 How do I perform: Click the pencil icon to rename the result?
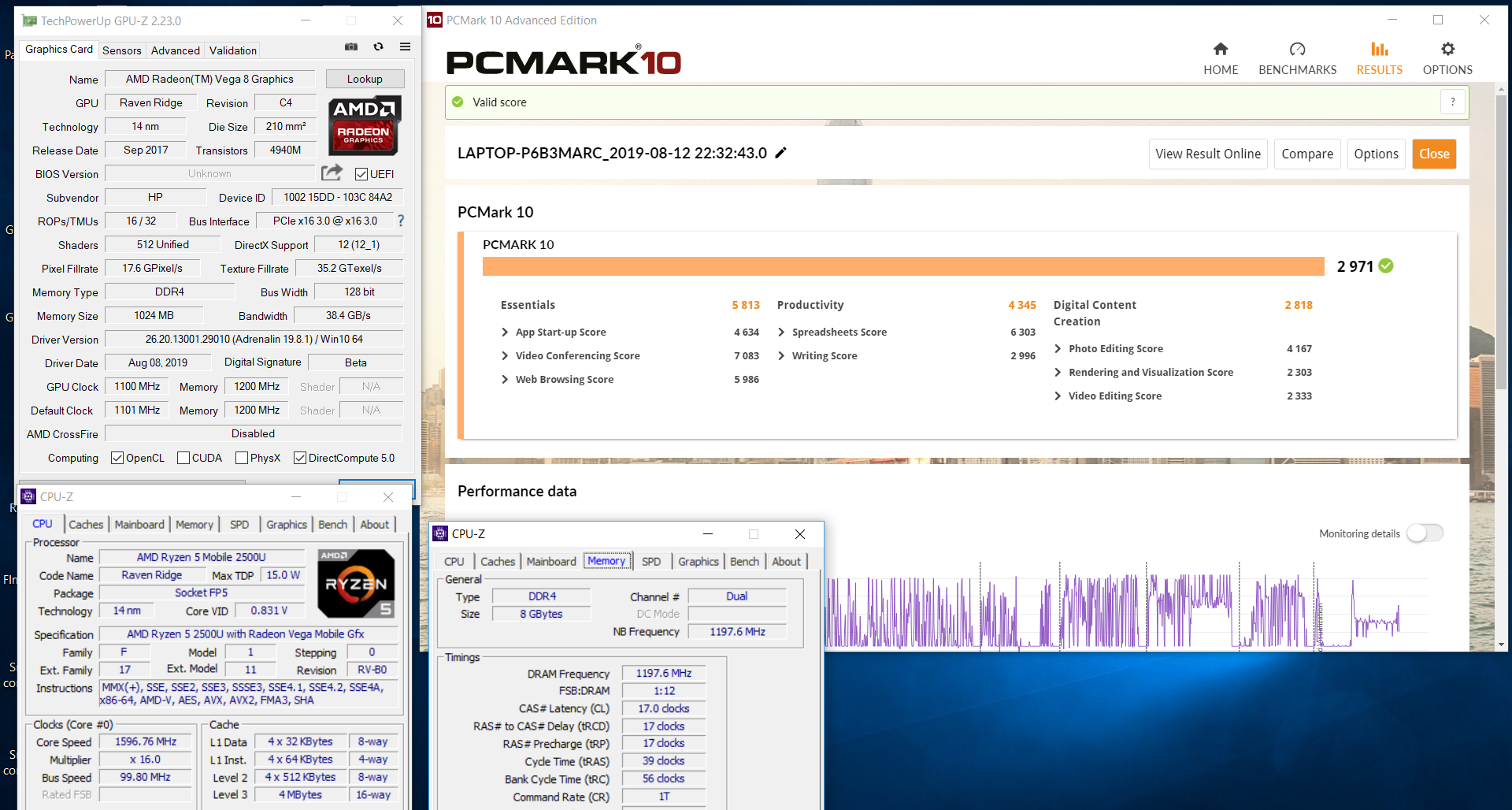click(x=781, y=153)
